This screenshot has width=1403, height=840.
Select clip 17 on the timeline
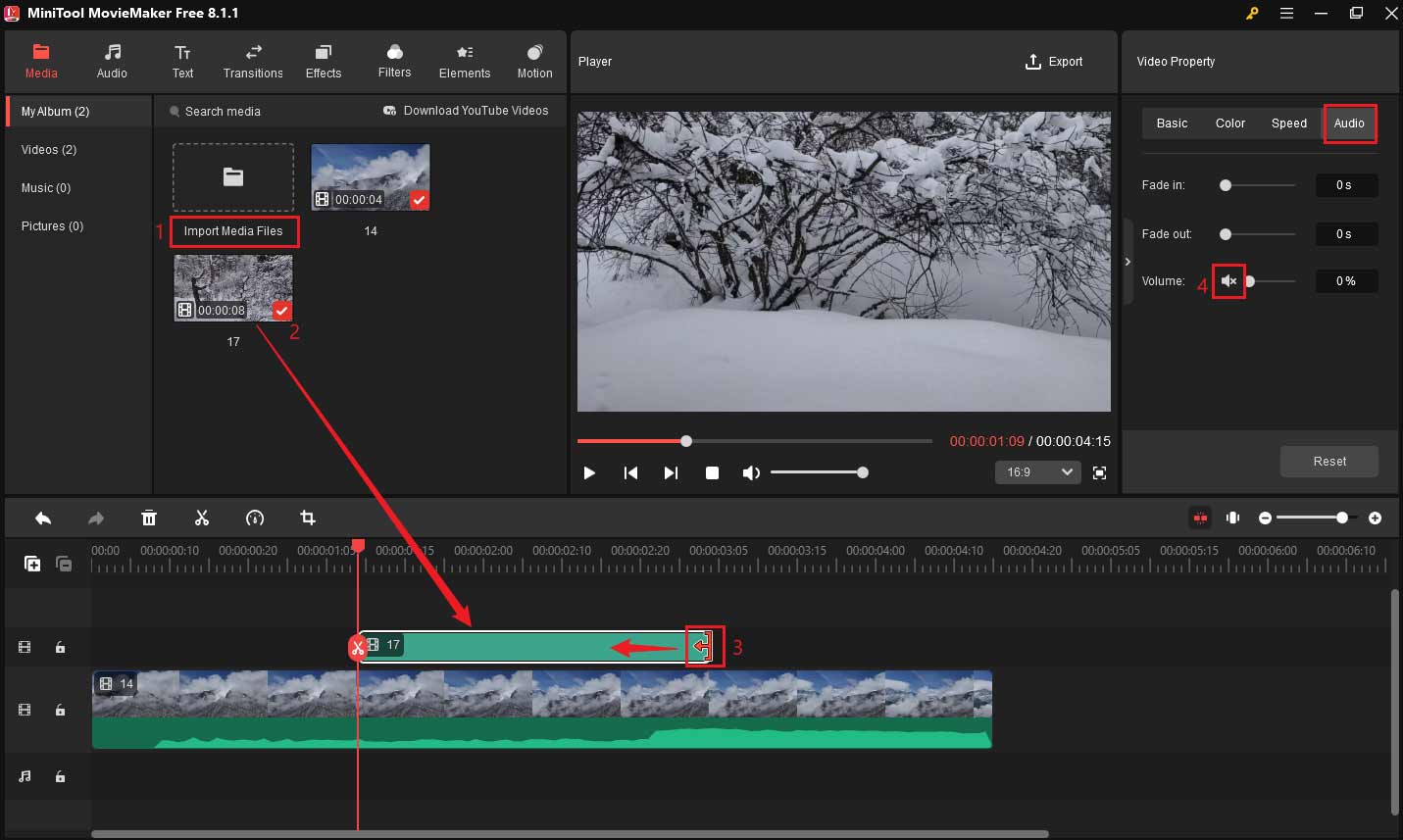tap(534, 647)
